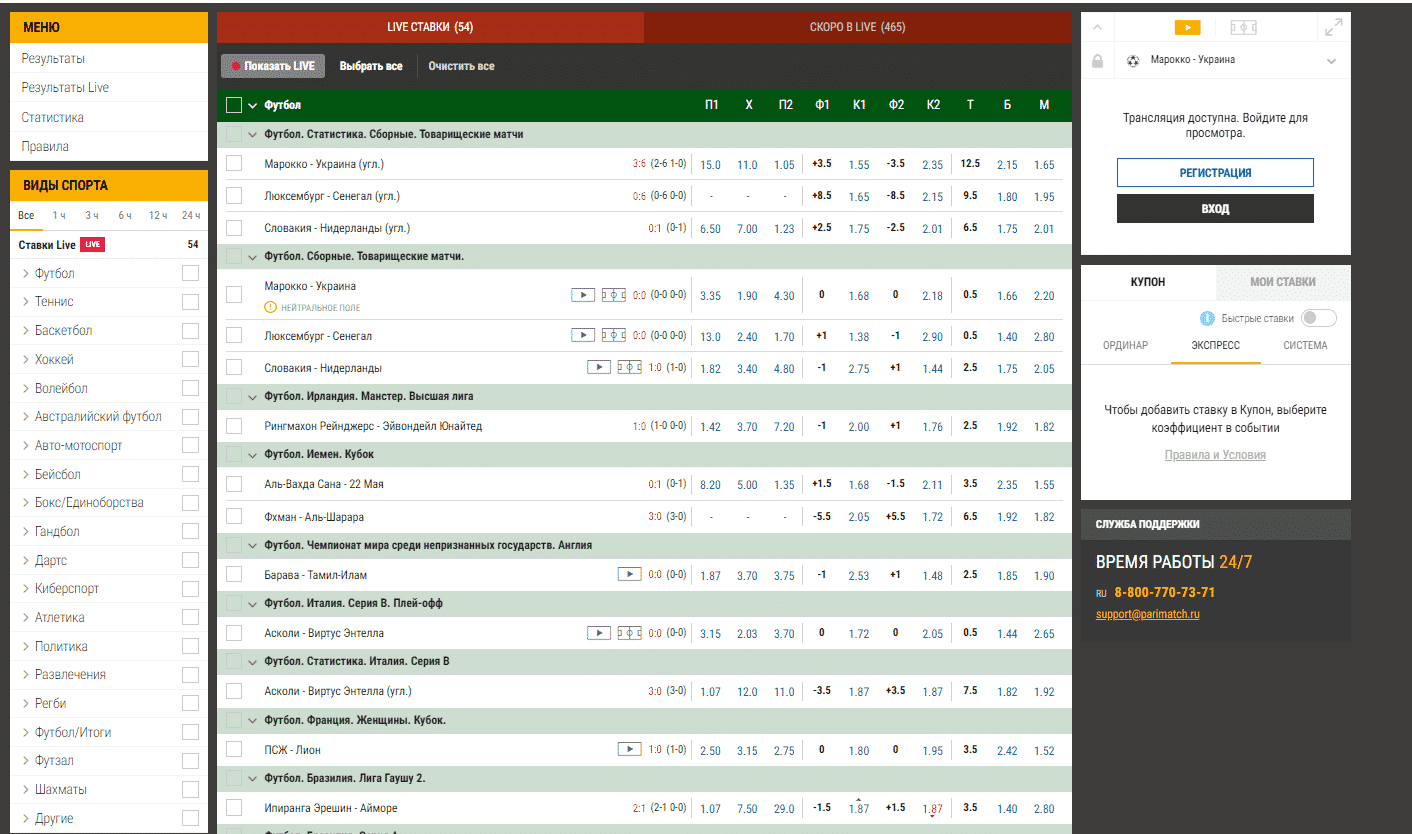
Task: Check the box for ПСЖ - Лион
Action: (x=234, y=749)
